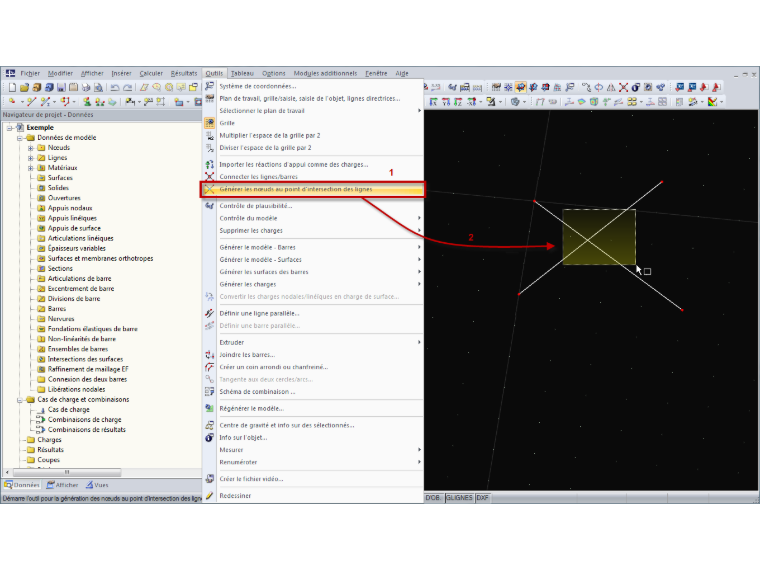The image size is (760, 570).
Task: Collapse Cas de charge et combinaisons folder
Action: coord(20,400)
